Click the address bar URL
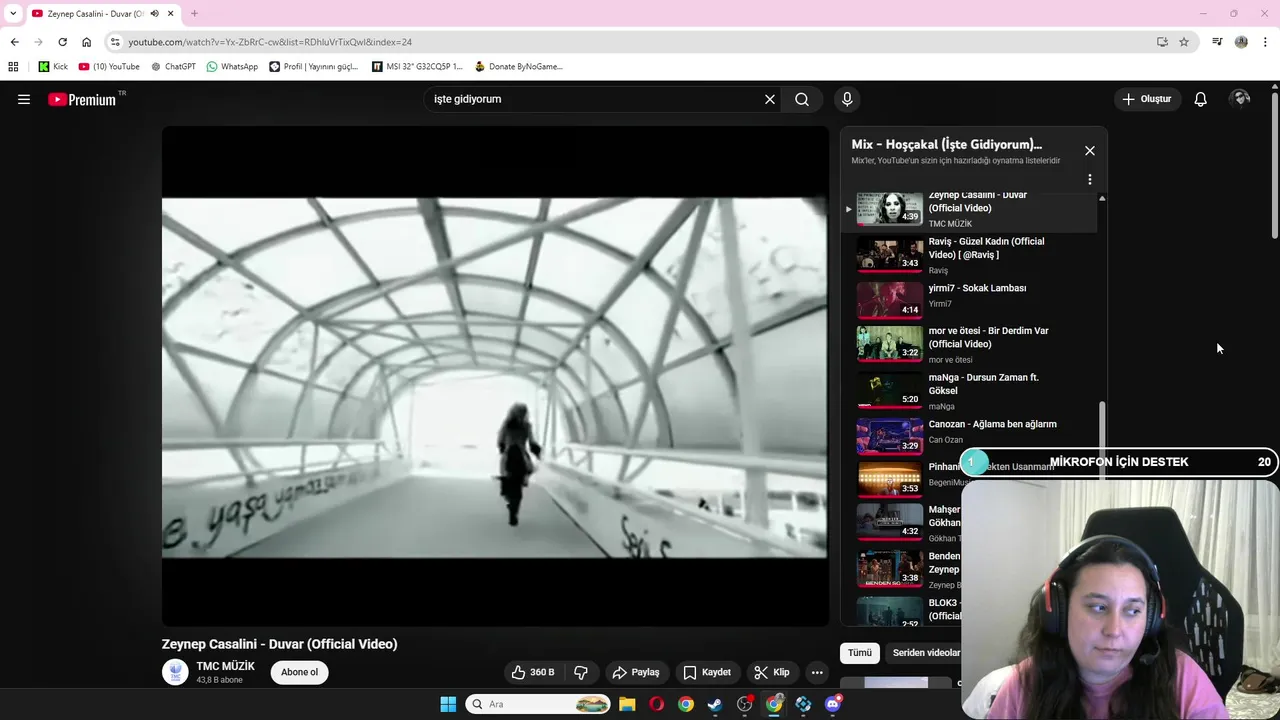The image size is (1280, 720). point(270,42)
